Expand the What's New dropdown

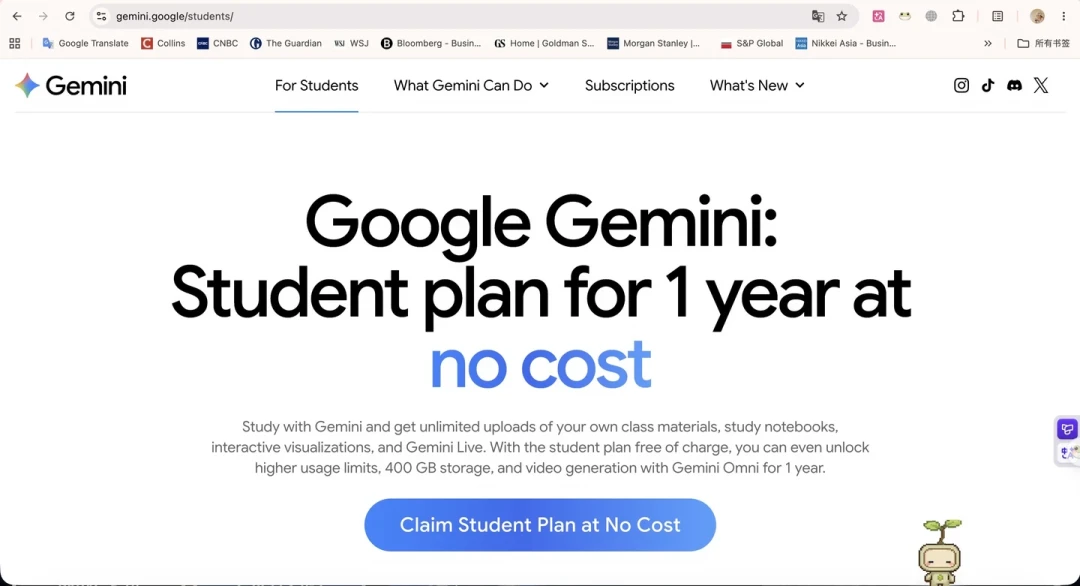(757, 85)
